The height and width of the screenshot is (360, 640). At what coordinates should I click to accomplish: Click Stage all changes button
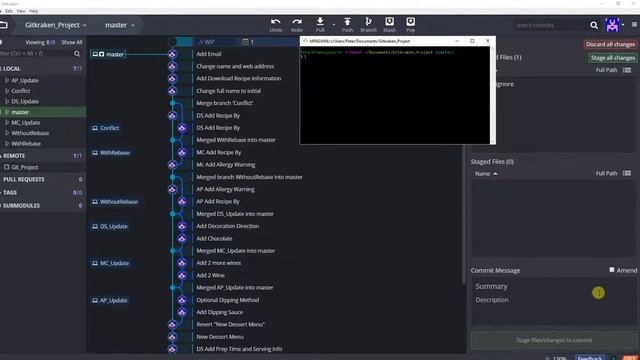point(613,58)
